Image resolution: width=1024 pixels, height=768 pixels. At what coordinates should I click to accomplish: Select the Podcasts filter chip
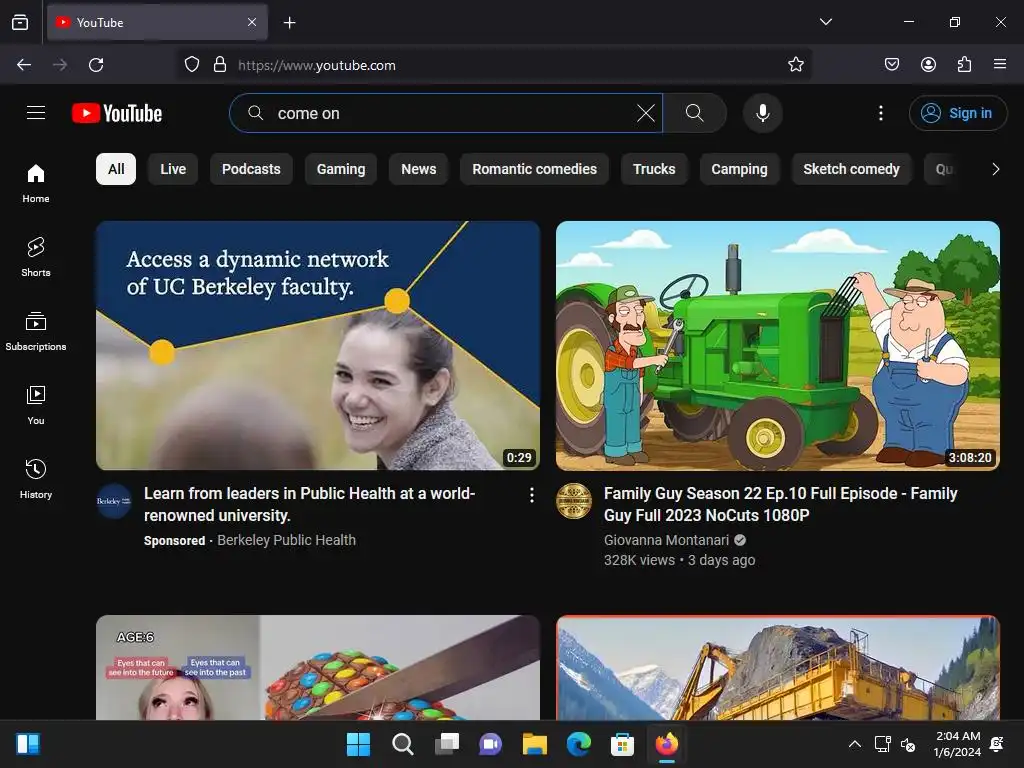tap(251, 169)
